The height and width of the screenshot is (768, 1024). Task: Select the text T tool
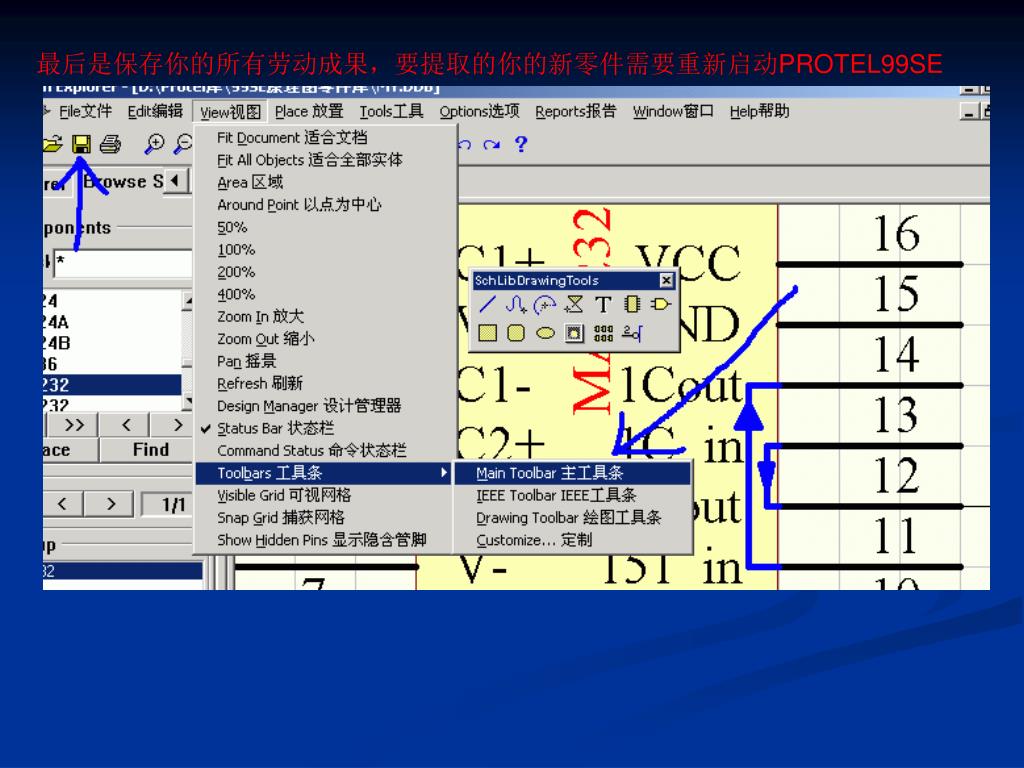tap(603, 304)
